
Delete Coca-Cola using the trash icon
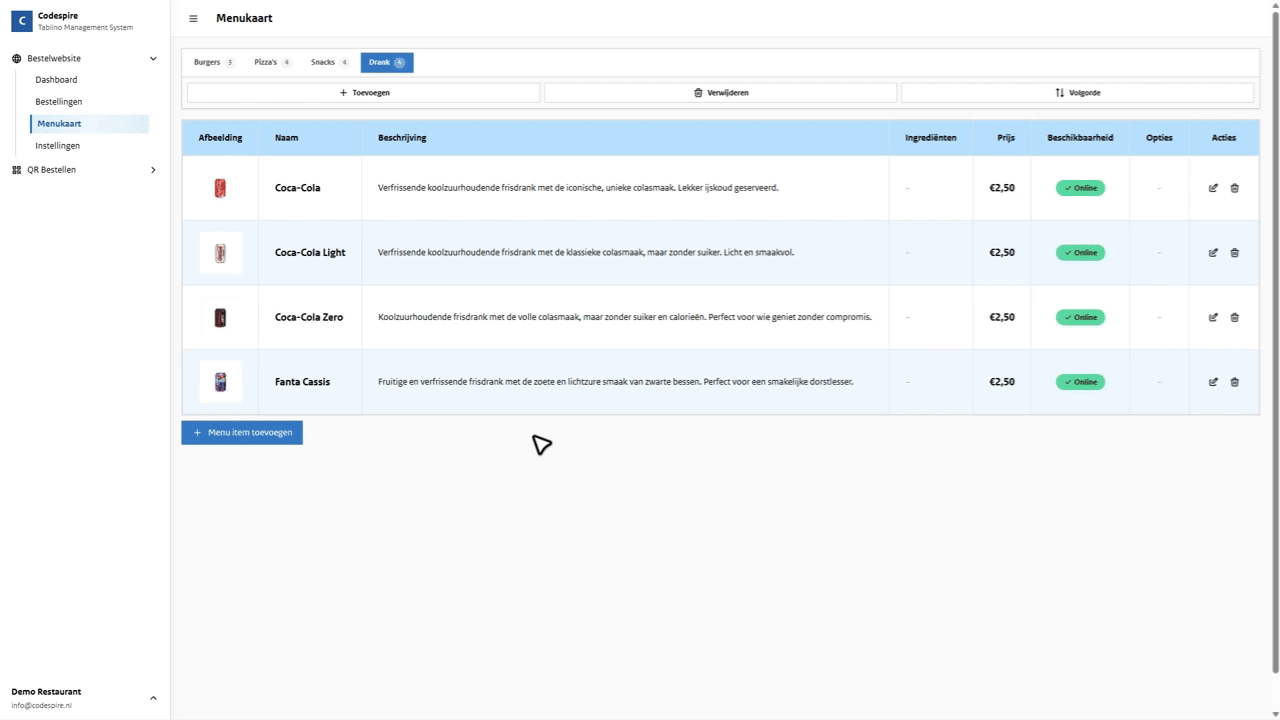[x=1234, y=187]
